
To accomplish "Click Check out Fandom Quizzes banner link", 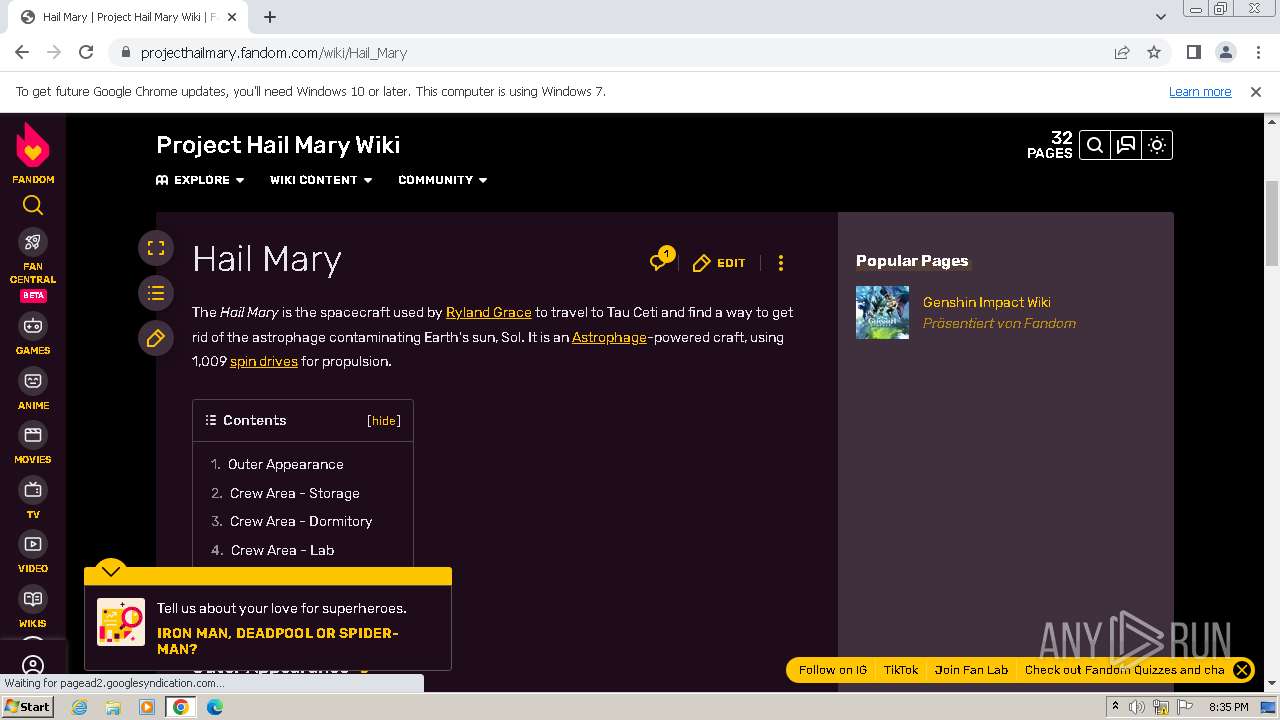I will point(1125,670).
